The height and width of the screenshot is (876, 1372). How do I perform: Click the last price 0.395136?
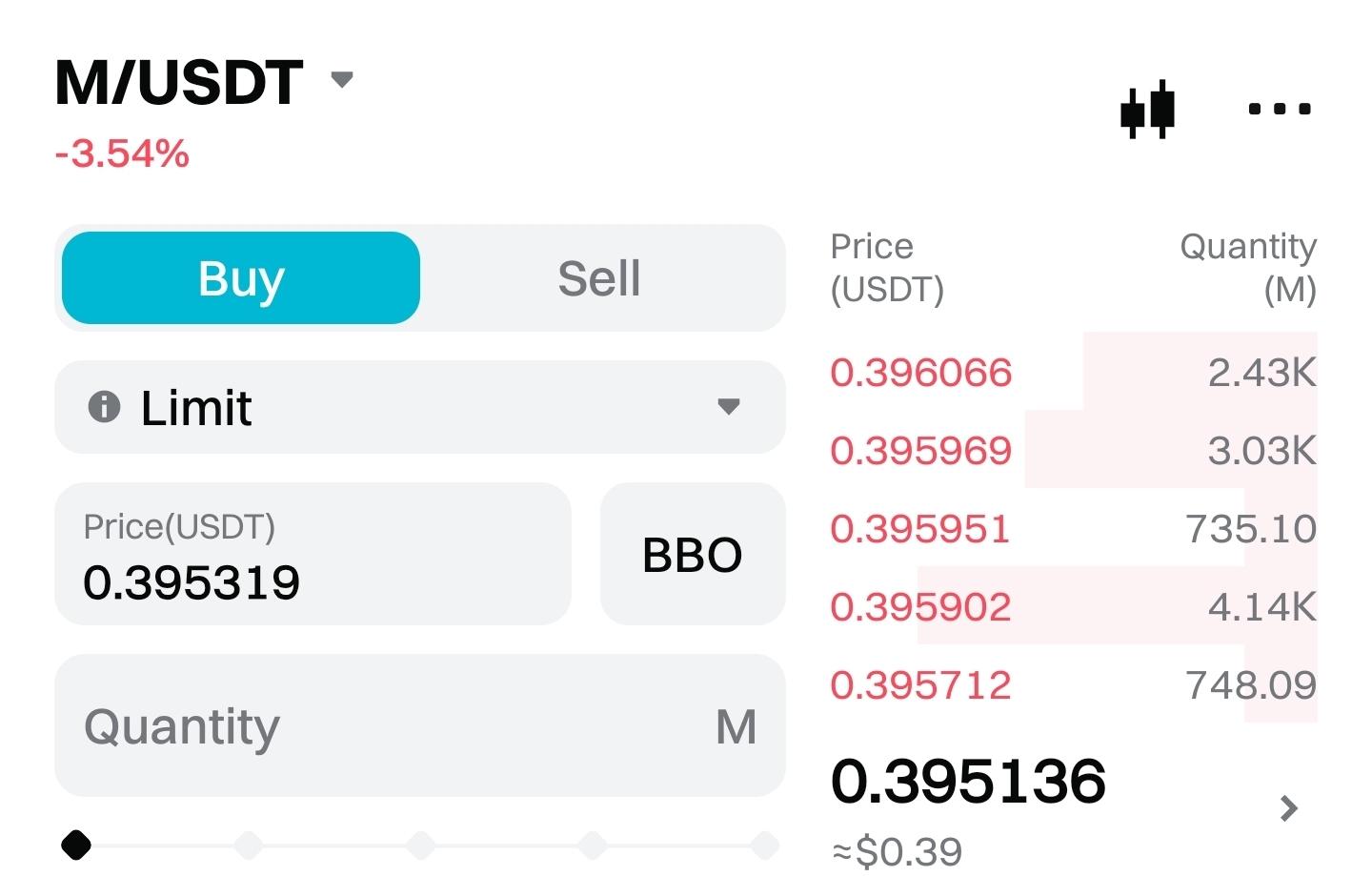[968, 782]
